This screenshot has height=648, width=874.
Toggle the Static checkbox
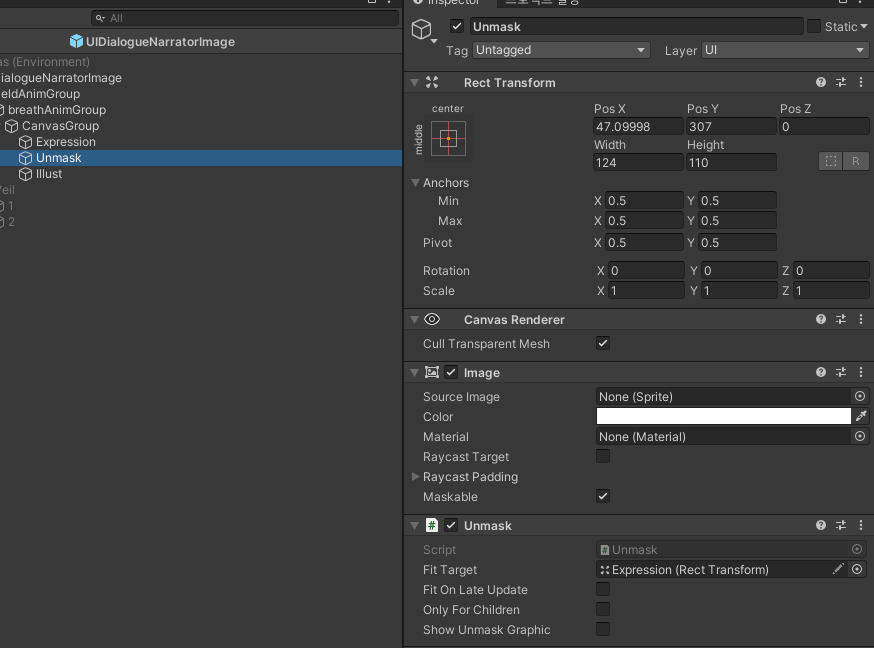click(x=814, y=26)
